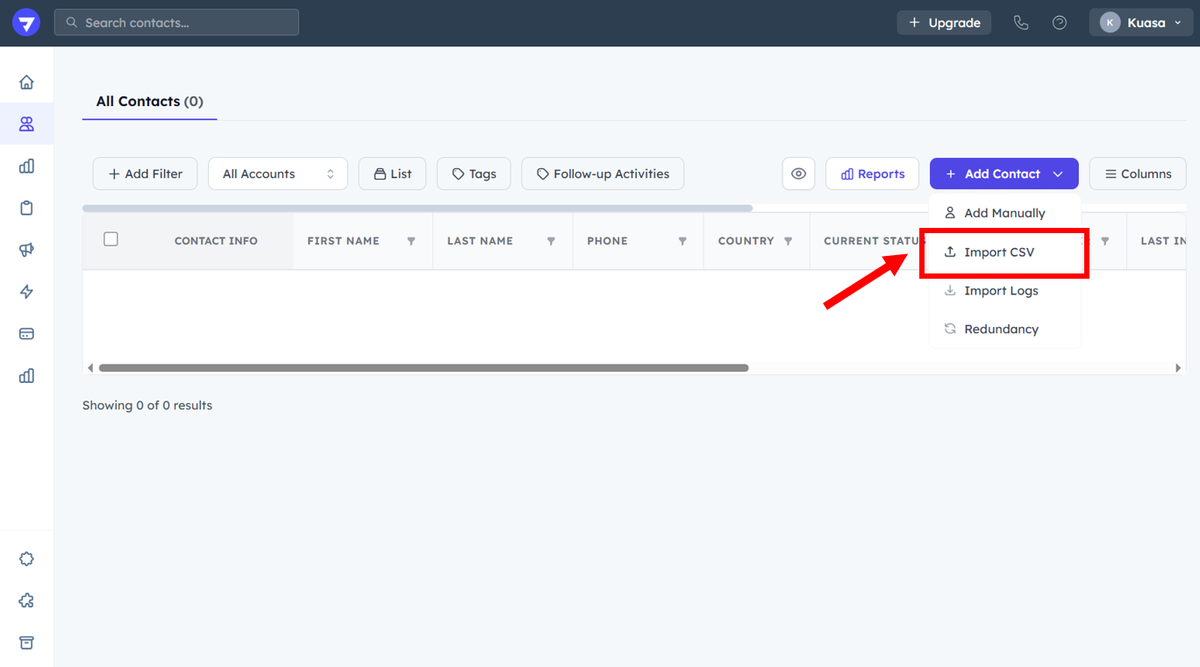This screenshot has height=667, width=1200.
Task: Open the megaphone campaigns icon in sidebar
Action: [27, 250]
